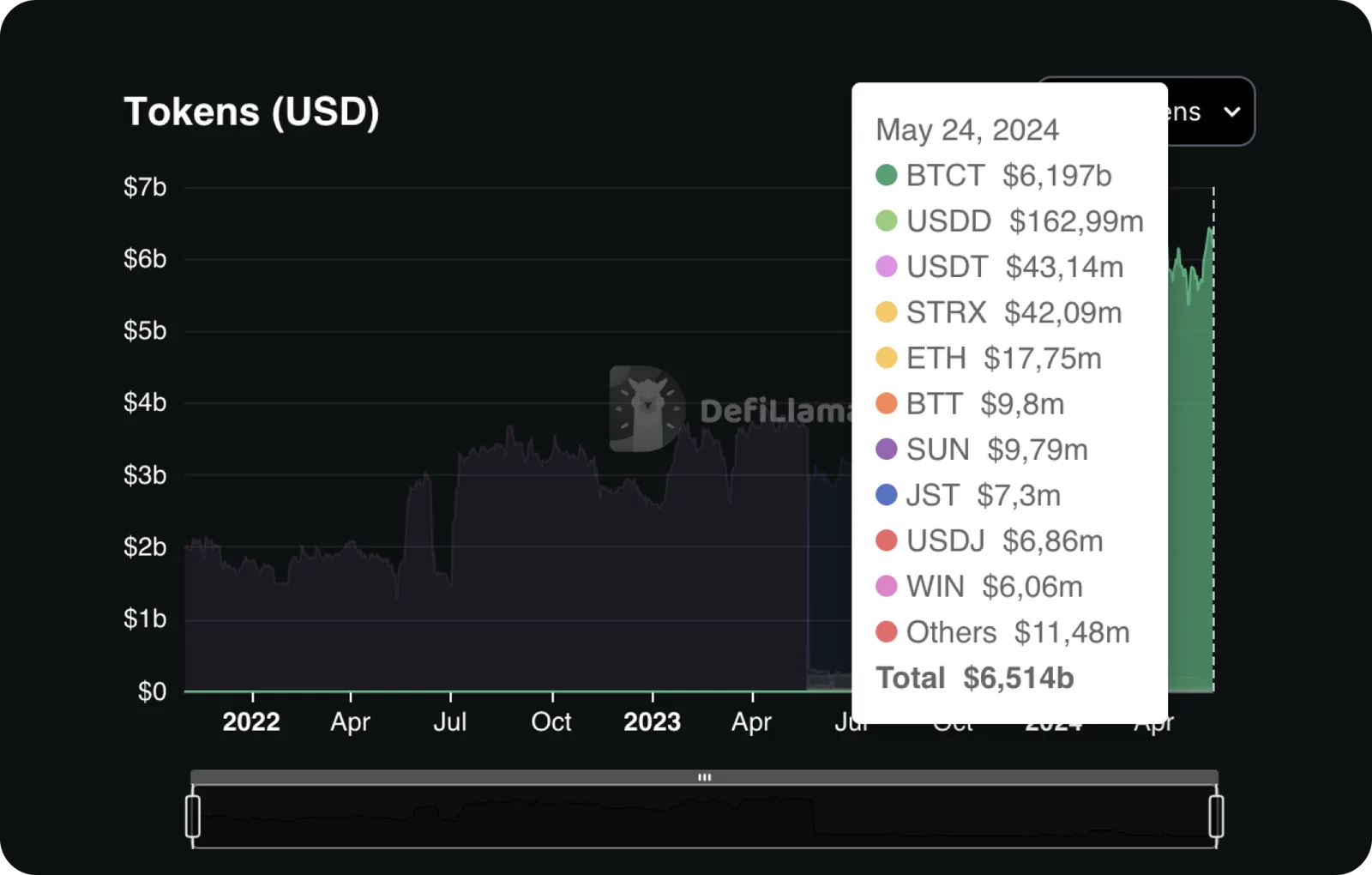Click the ETH value $17,75m
Image resolution: width=1372 pixels, height=875 pixels.
pos(1043,358)
